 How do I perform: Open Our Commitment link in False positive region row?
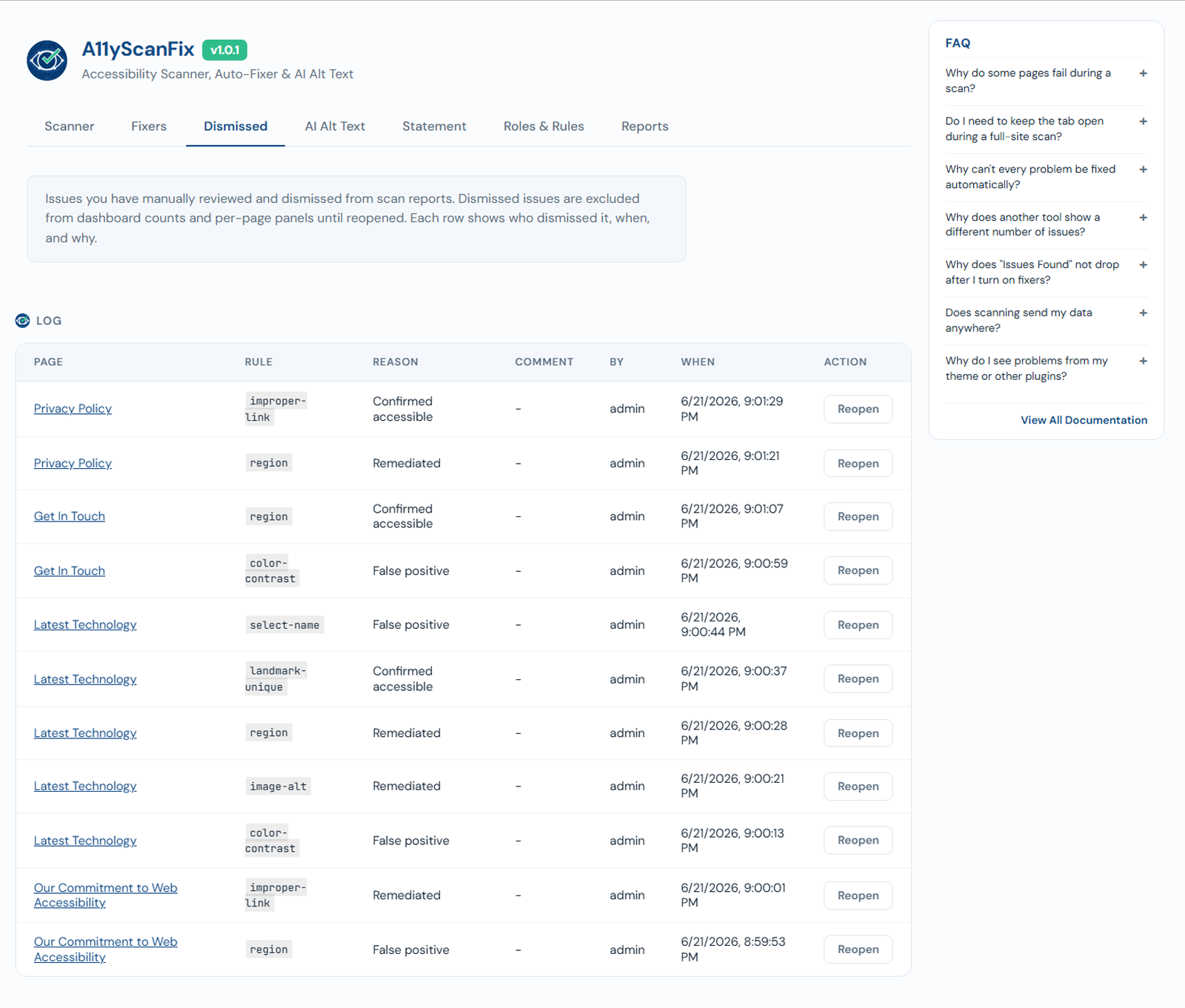coord(105,949)
